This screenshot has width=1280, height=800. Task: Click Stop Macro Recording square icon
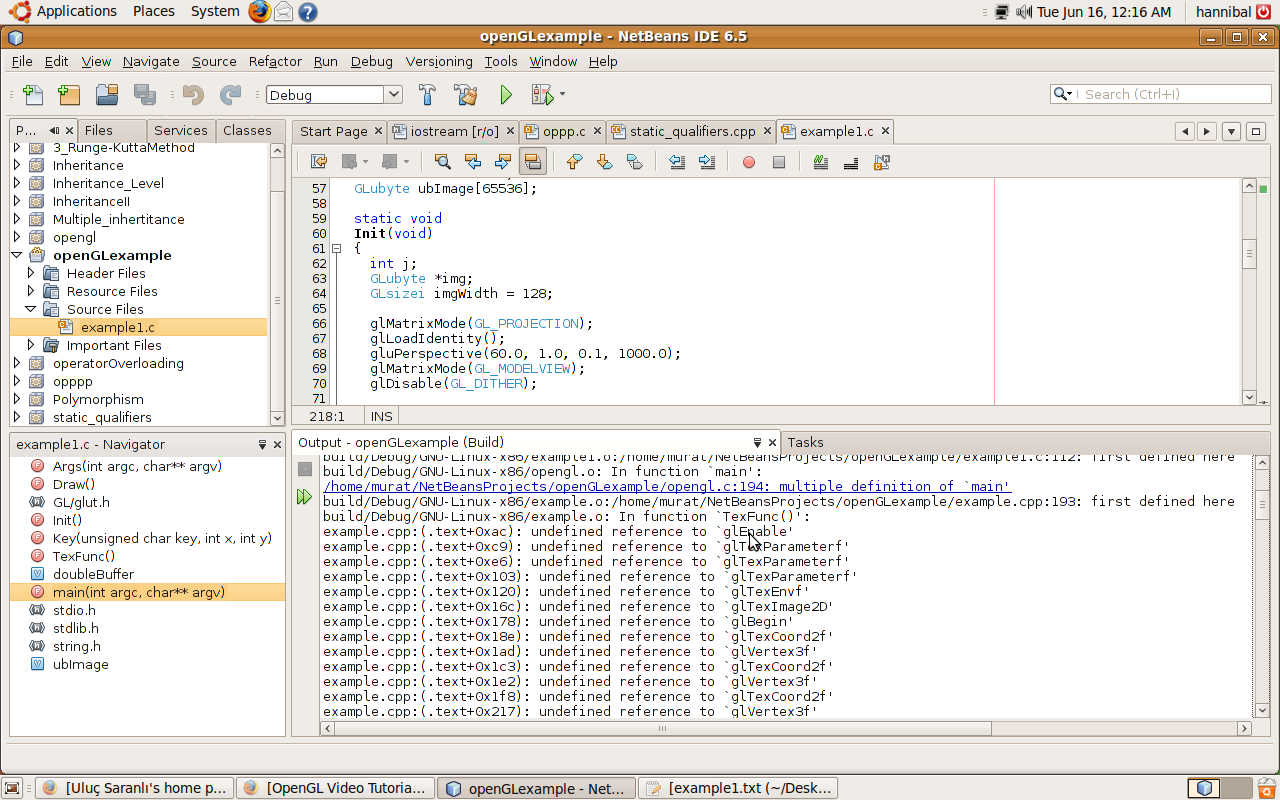pos(779,161)
